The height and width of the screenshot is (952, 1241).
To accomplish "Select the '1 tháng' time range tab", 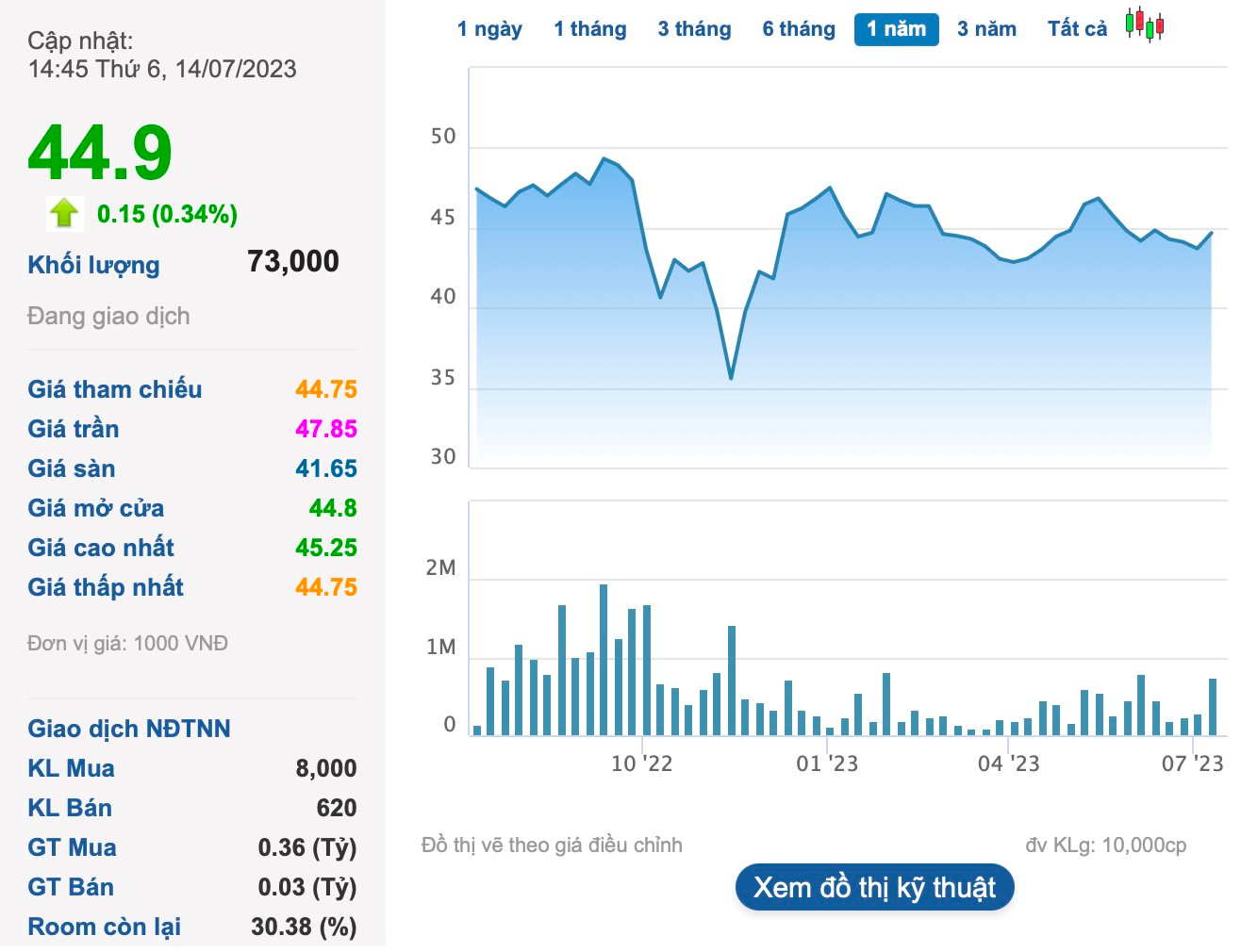I will pyautogui.click(x=590, y=29).
